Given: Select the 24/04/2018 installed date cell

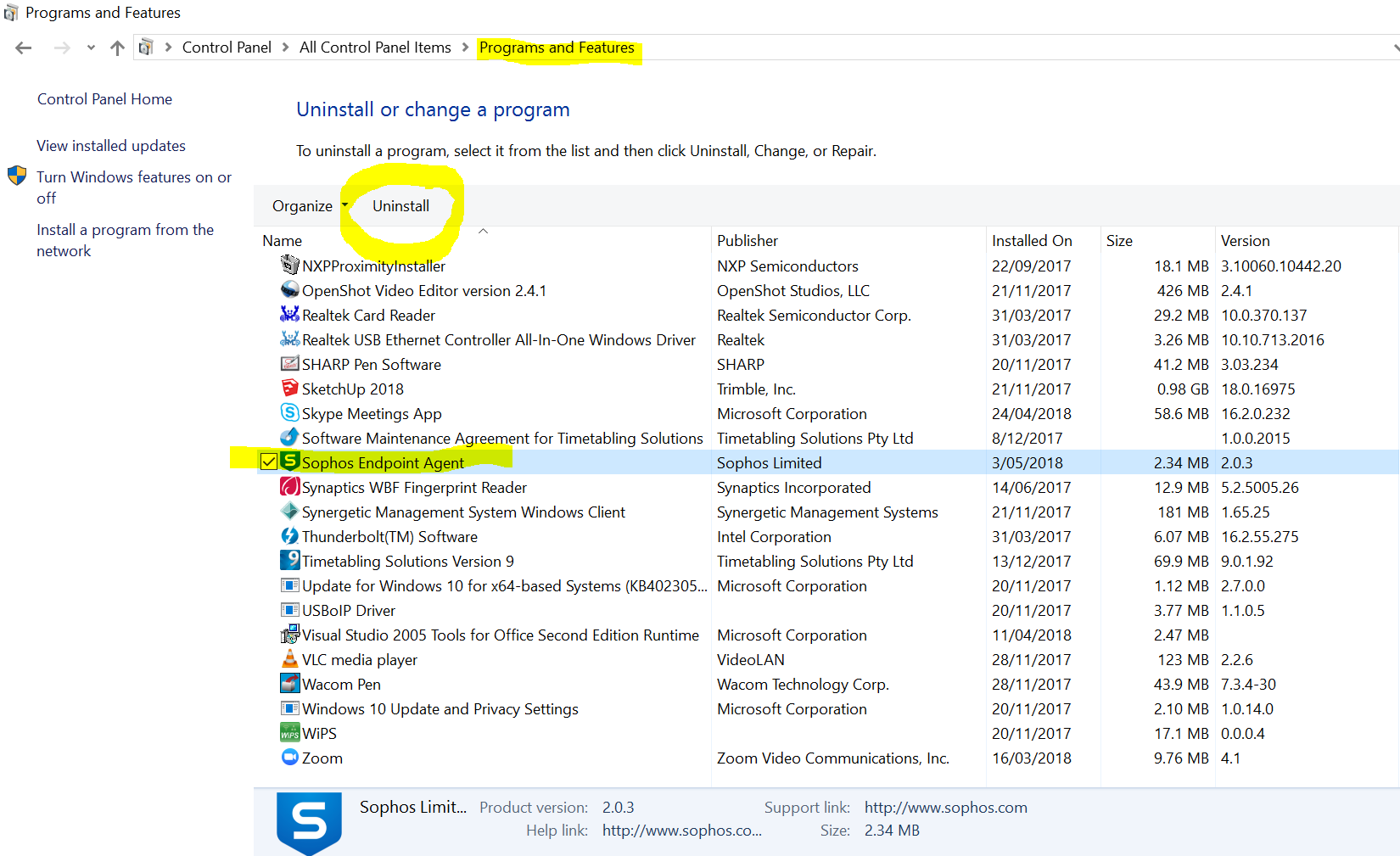Looking at the screenshot, I should click(1032, 414).
